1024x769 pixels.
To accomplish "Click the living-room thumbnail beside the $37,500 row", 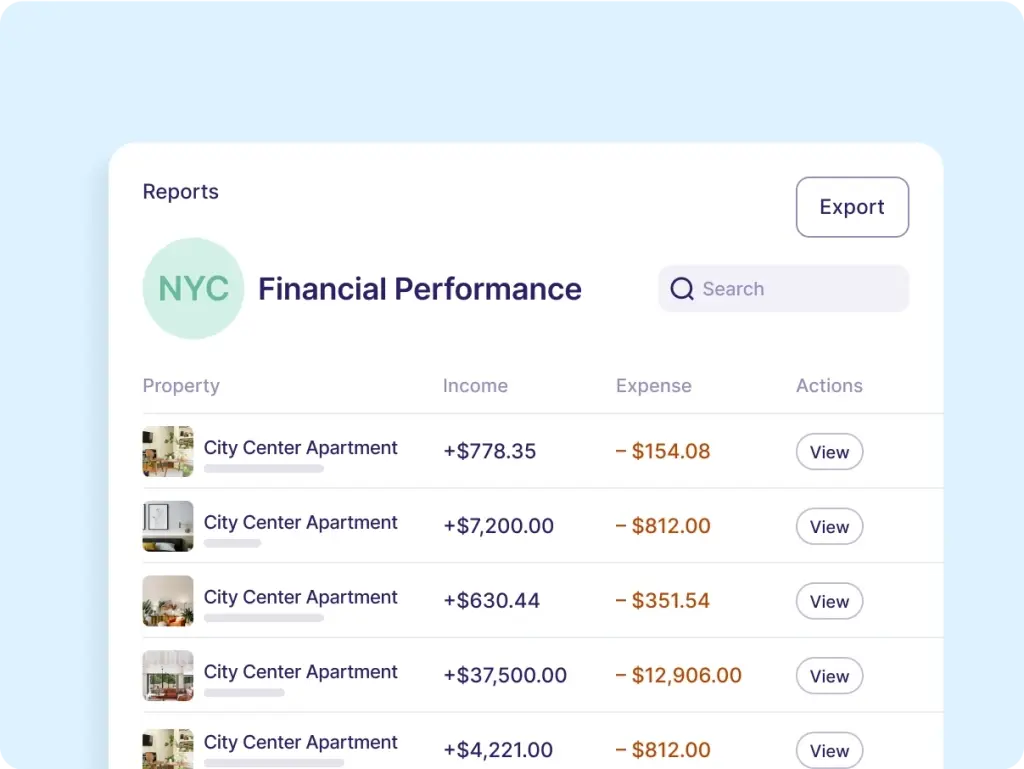I will [x=168, y=675].
